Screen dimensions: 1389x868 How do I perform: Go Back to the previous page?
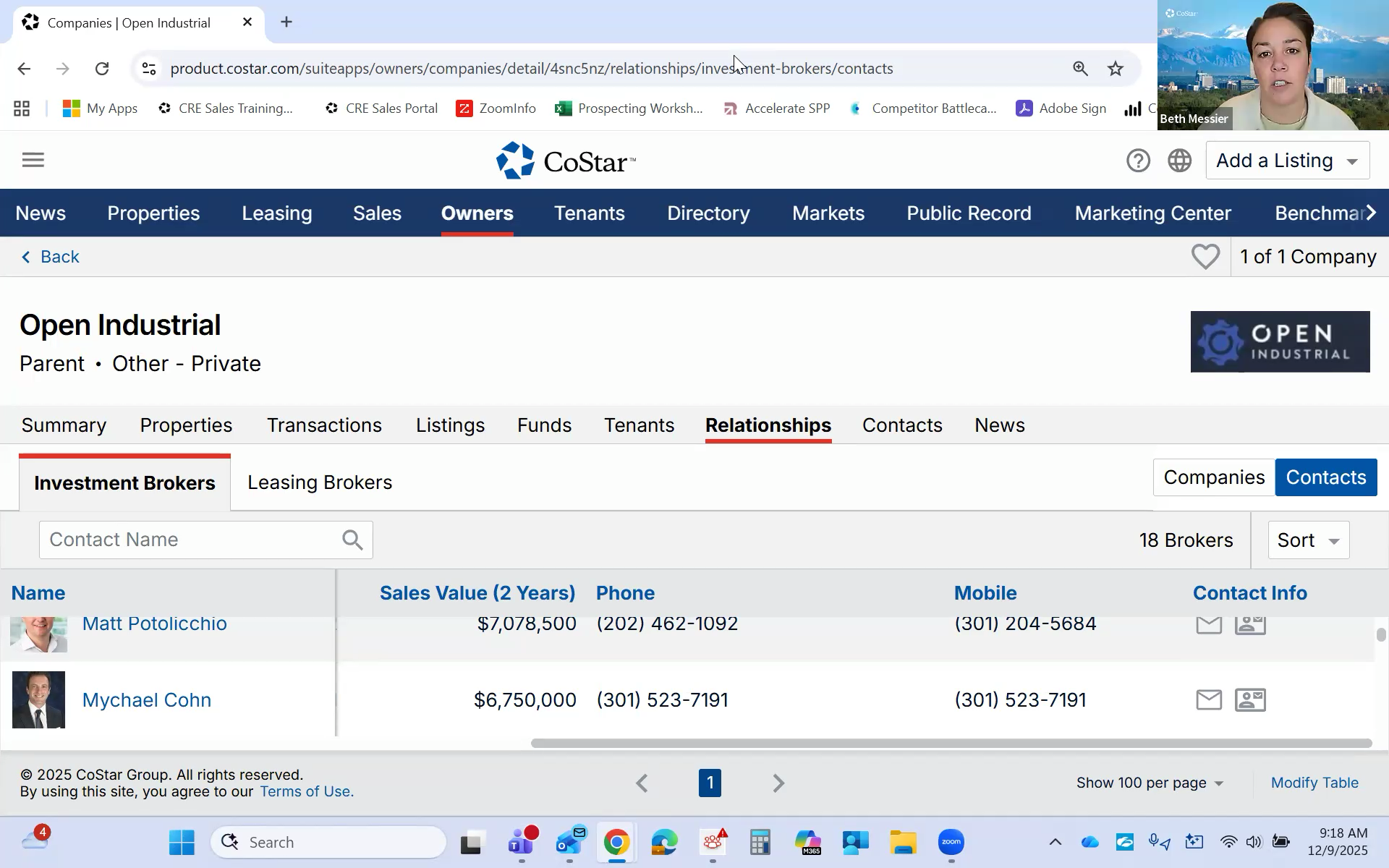click(50, 257)
